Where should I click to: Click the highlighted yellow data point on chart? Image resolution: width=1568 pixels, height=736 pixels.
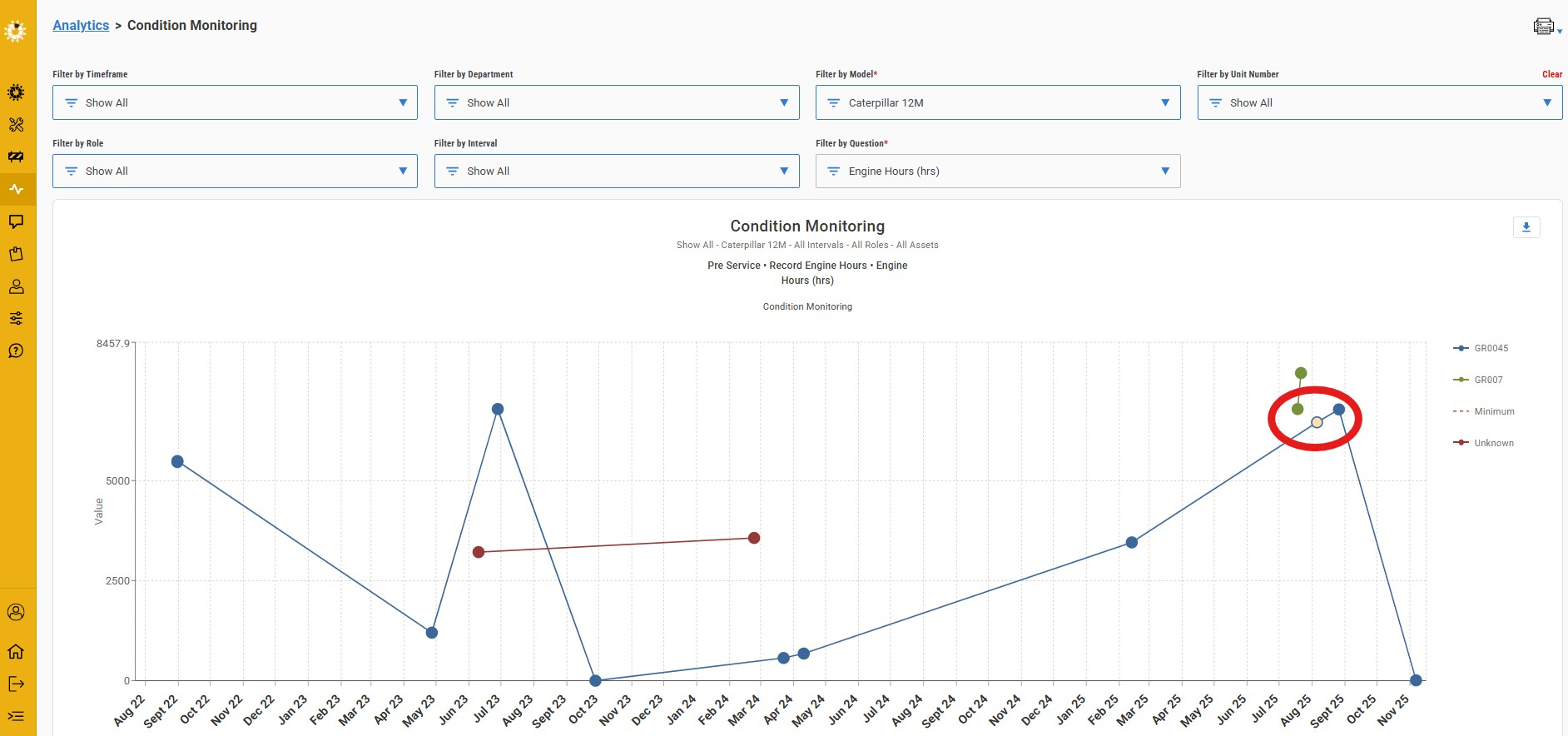1317,422
